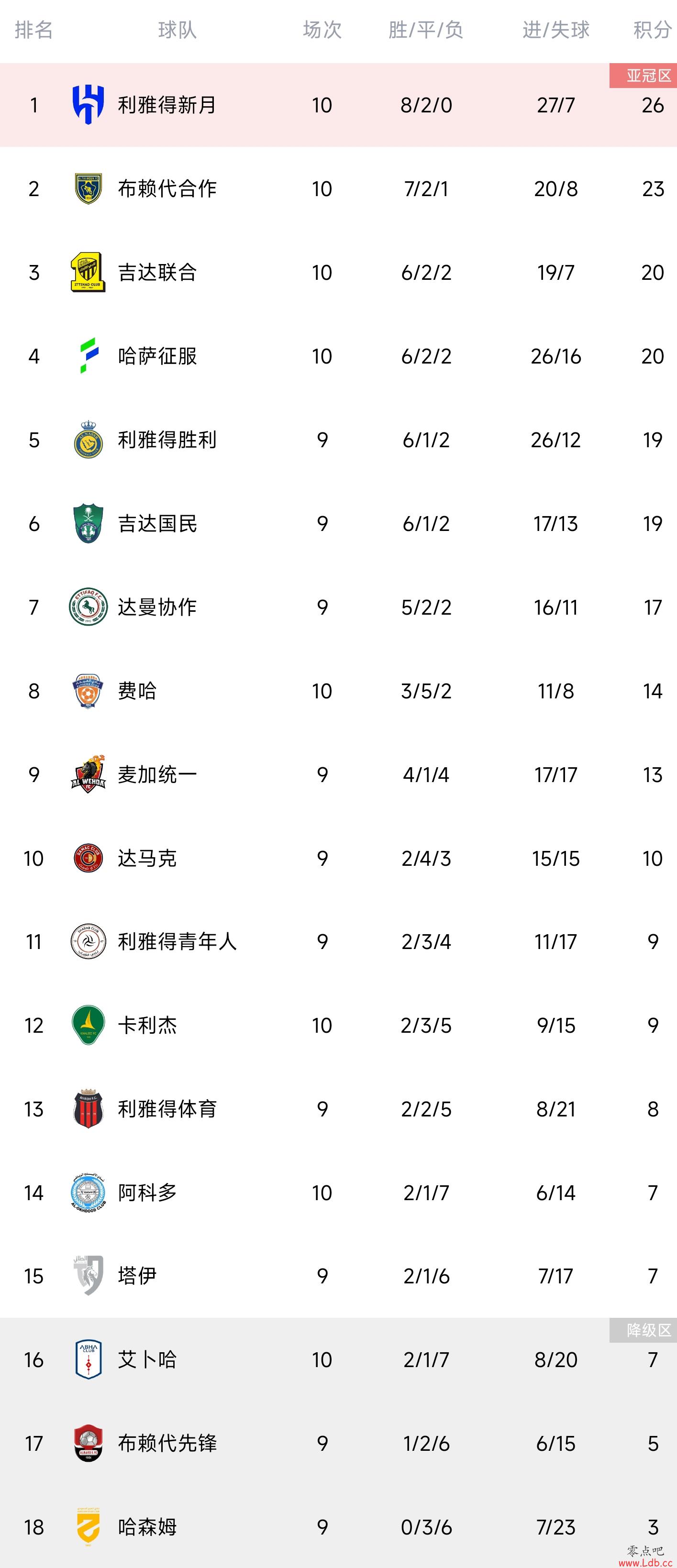Open the 艾卜哈 Abha Club badge

point(89,1359)
